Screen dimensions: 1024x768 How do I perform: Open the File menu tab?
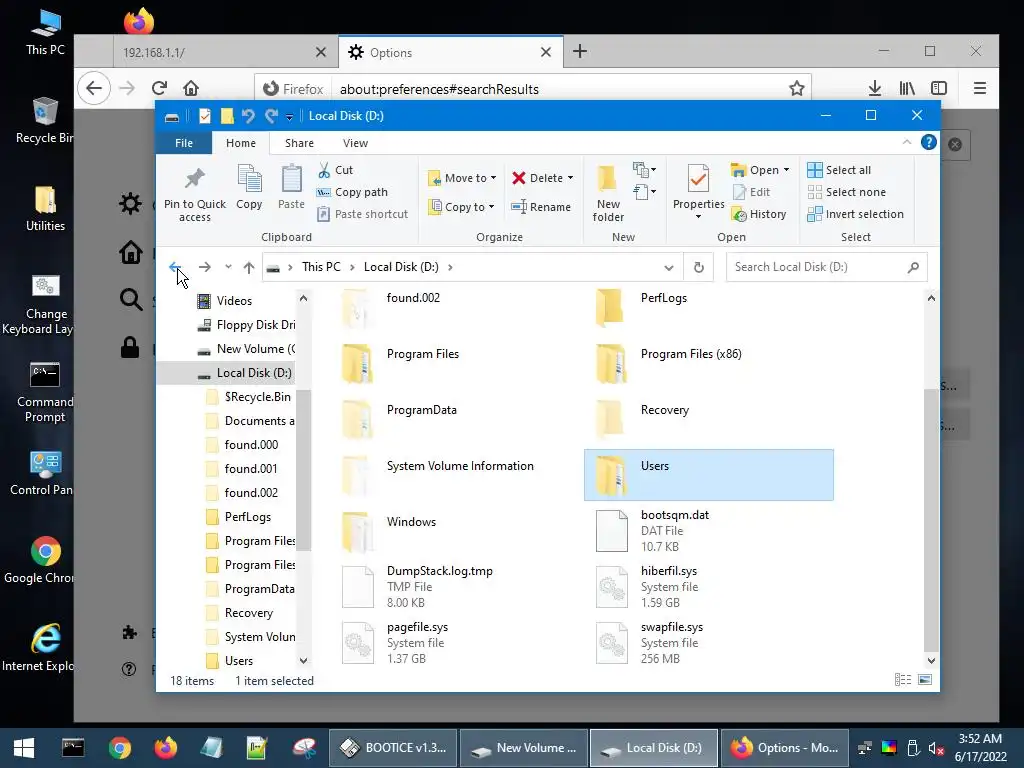point(184,143)
